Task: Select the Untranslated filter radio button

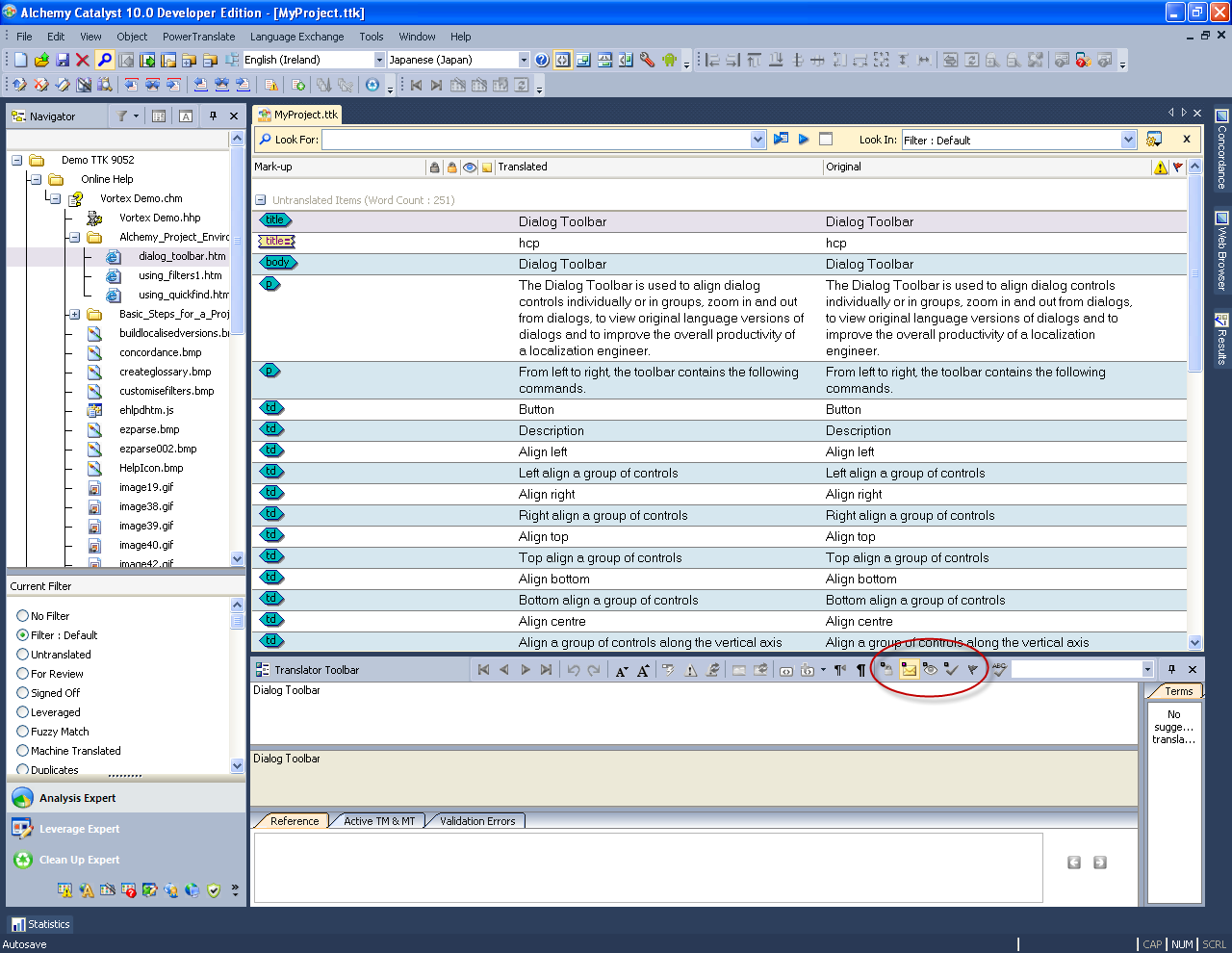Action: click(23, 655)
